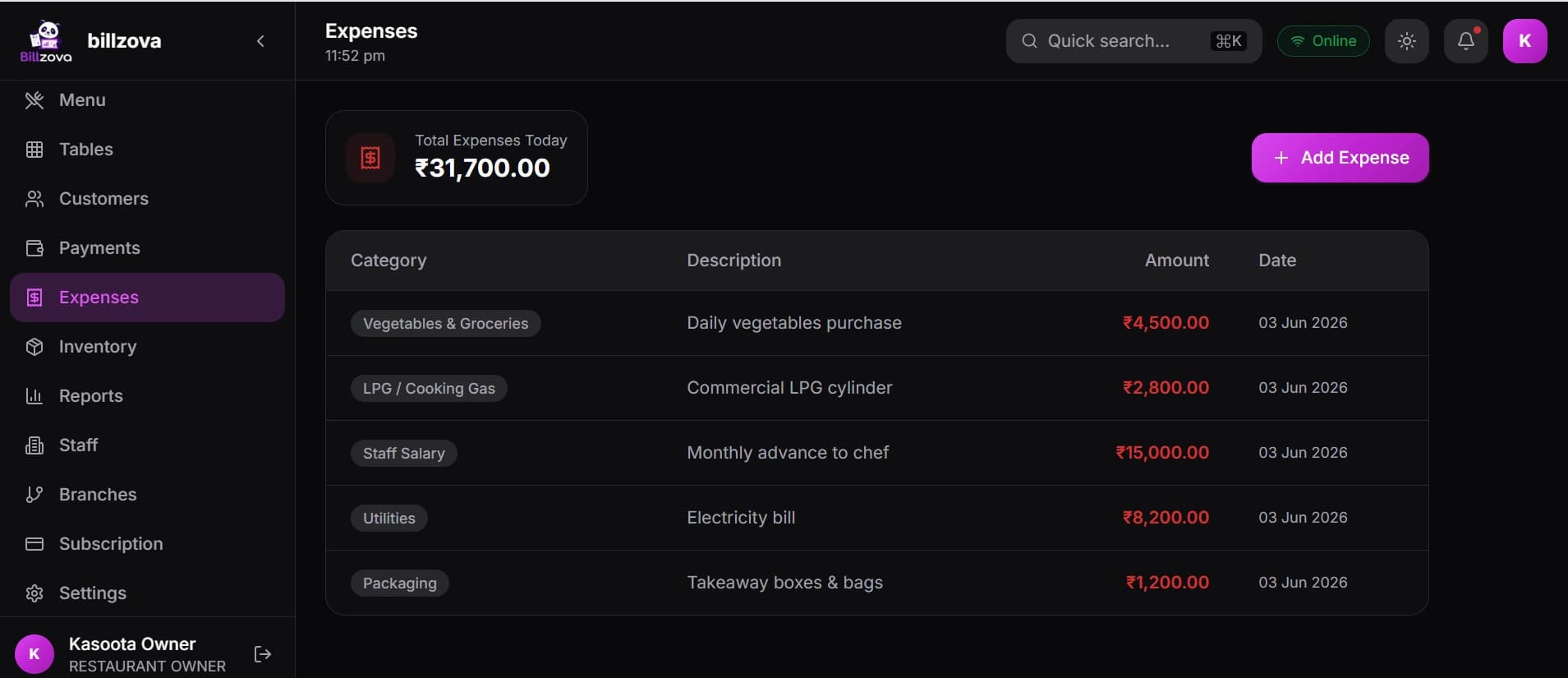Click the "Monthly advance to chef" description
The height and width of the screenshot is (678, 1568).
point(788,453)
